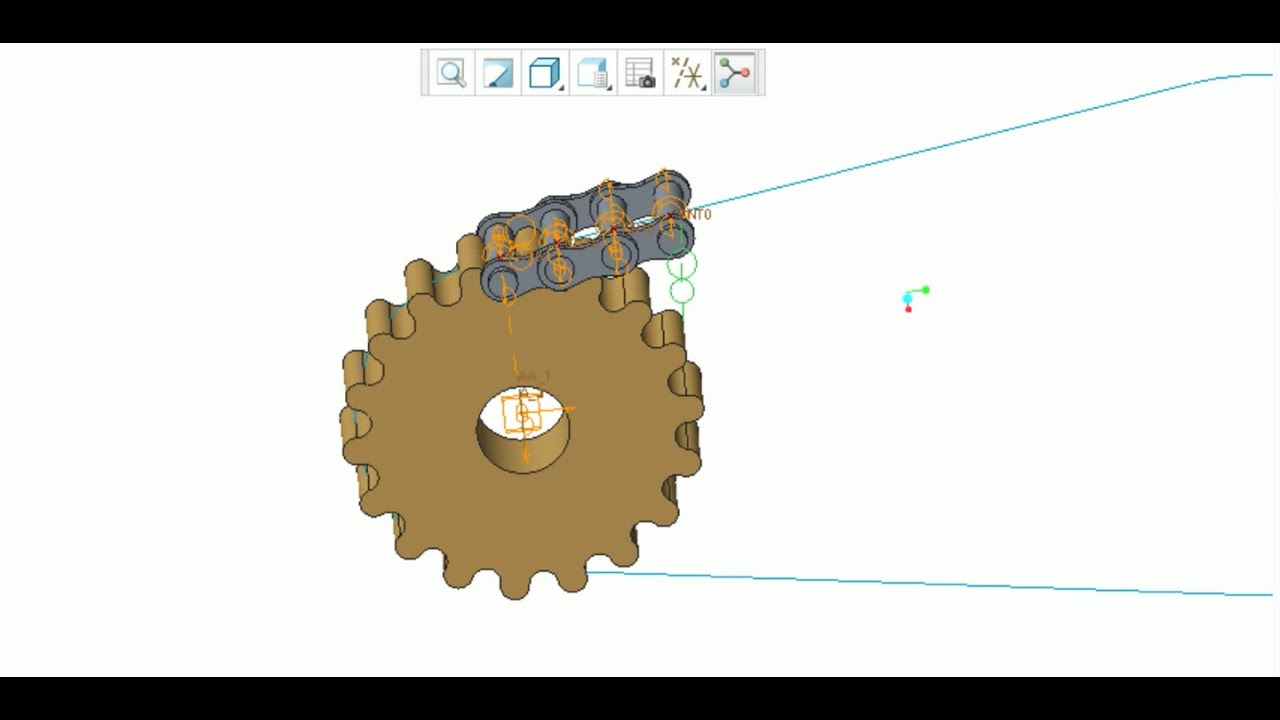Viewport: 1280px width, 720px height.
Task: Open the Datum Display Filters icon
Action: [687, 73]
